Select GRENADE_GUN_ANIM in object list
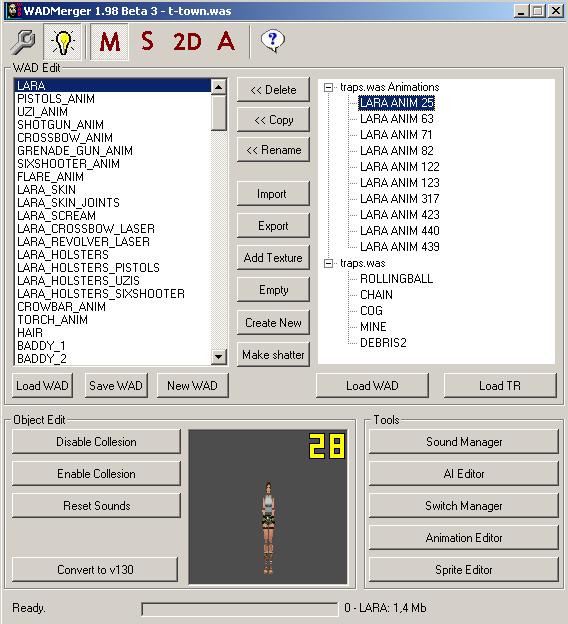The image size is (568, 624). tap(113, 151)
